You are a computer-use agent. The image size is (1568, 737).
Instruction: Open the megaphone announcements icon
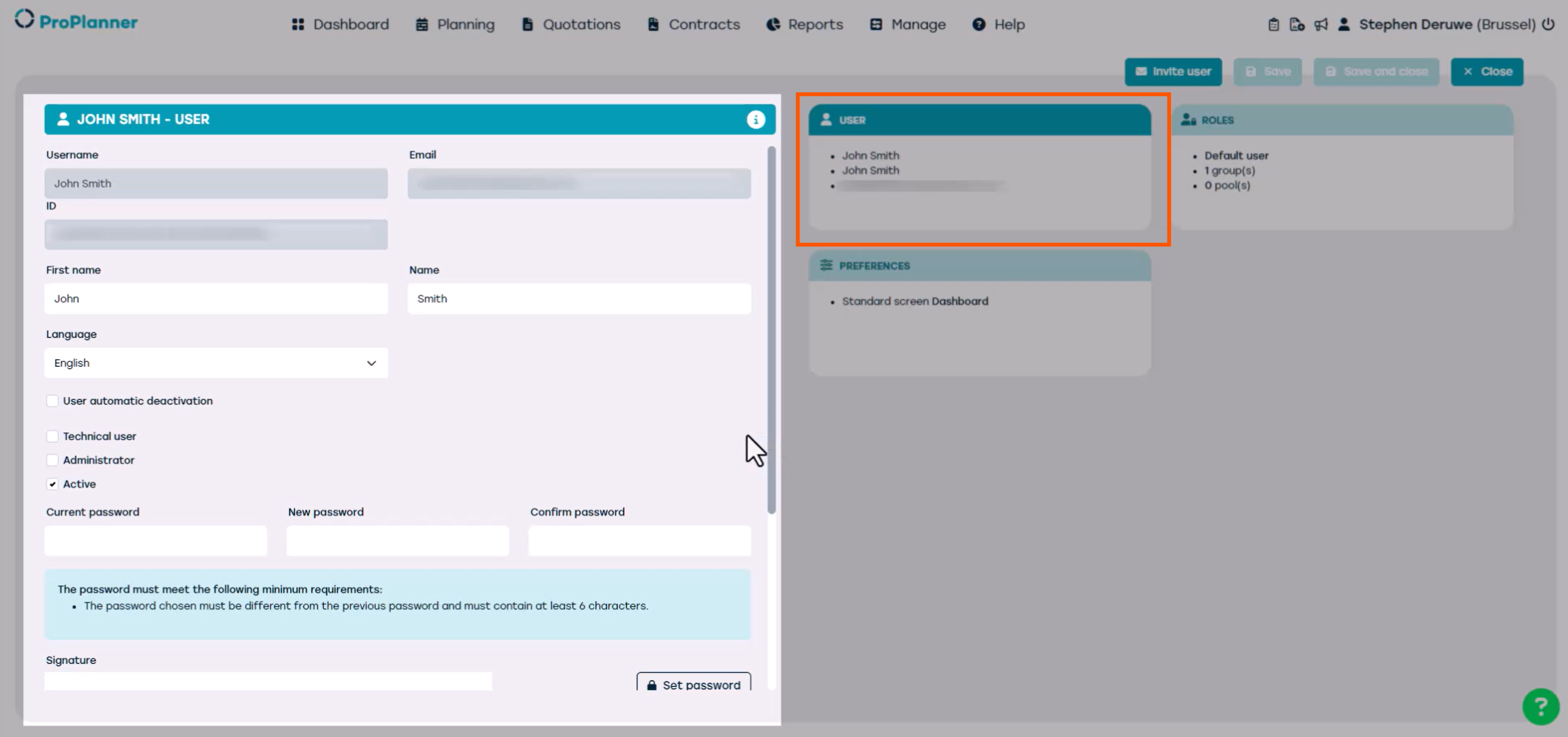coord(1321,24)
